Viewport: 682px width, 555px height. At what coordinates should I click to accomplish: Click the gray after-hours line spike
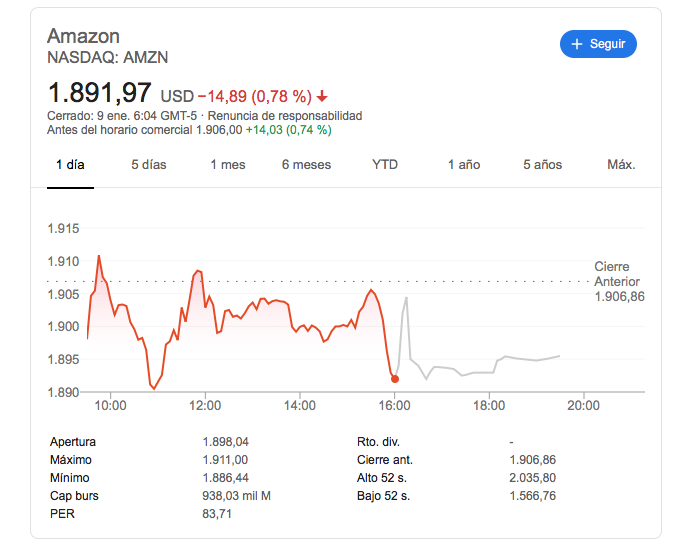click(x=406, y=299)
